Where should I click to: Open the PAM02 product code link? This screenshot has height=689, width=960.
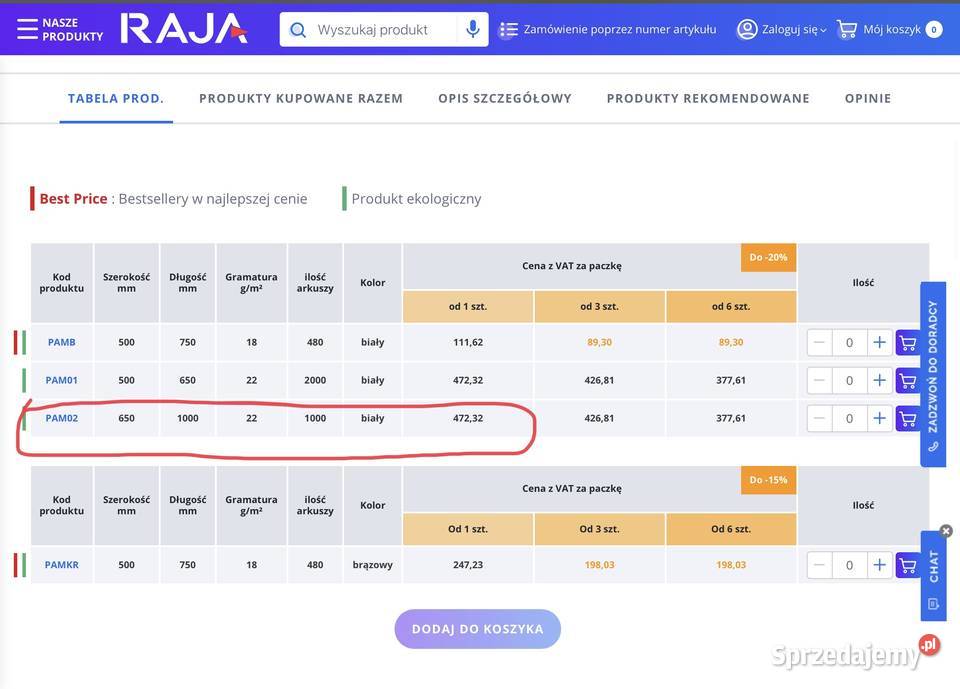point(62,419)
